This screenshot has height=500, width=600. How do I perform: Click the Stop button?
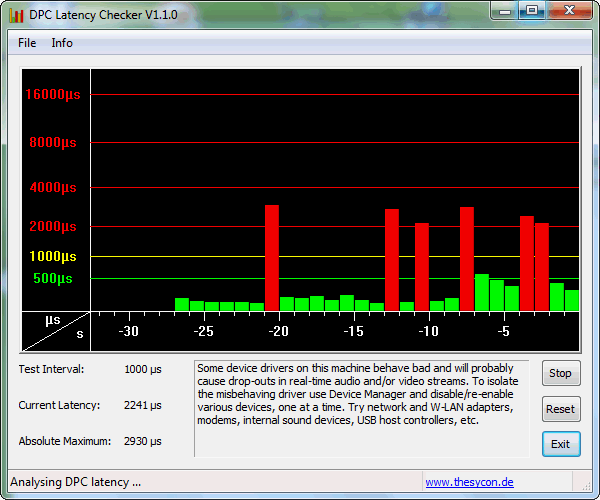tap(561, 373)
